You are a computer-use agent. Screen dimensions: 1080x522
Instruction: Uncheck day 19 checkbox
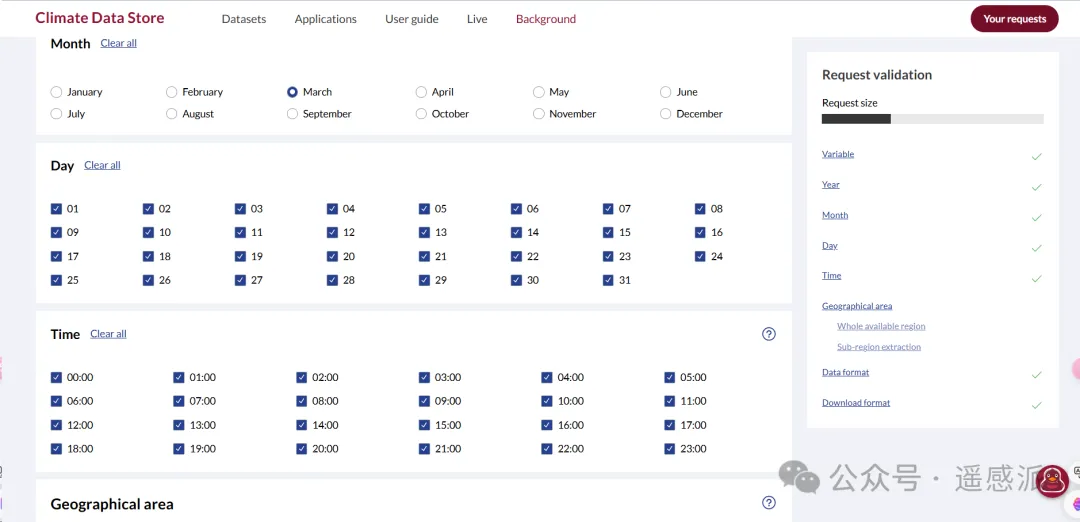tap(240, 257)
